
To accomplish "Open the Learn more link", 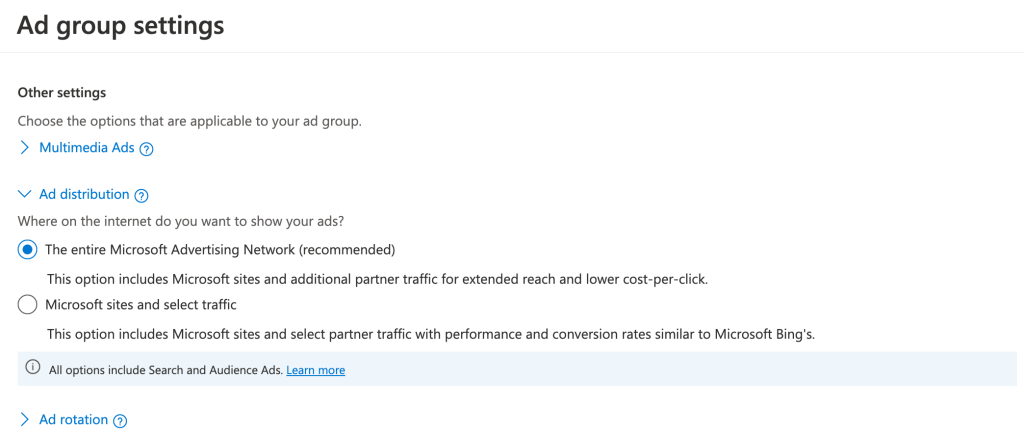I will tap(315, 370).
